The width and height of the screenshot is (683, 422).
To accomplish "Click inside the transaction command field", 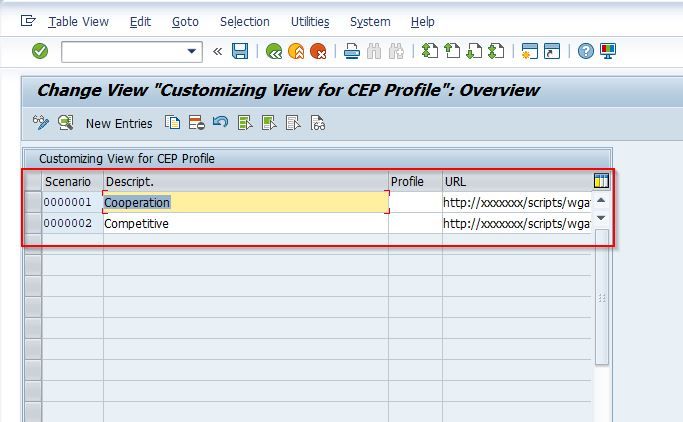I will 124,52.
